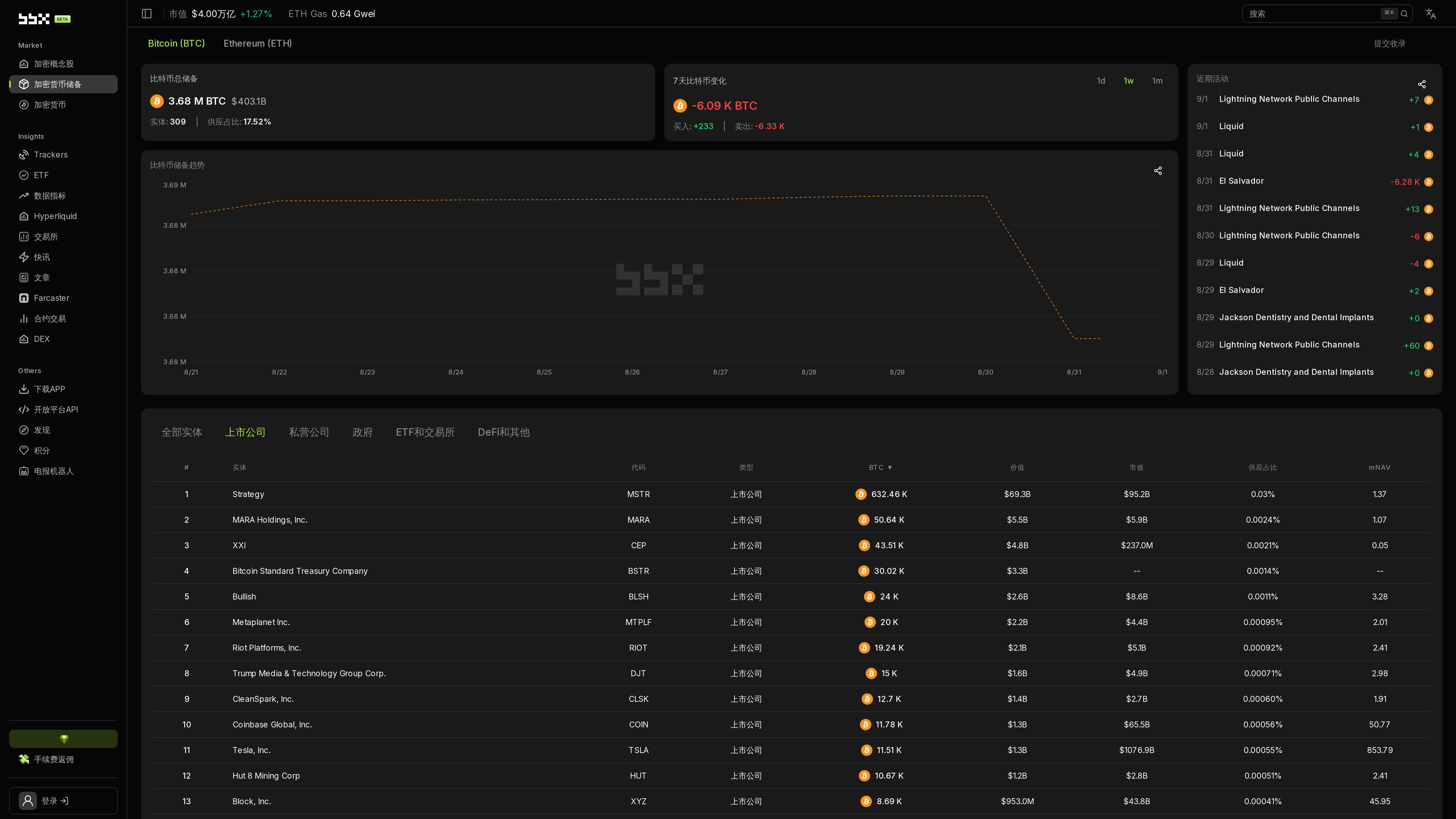1456x819 pixels.
Task: Open DEX in the sidebar
Action: pyautogui.click(x=63, y=339)
